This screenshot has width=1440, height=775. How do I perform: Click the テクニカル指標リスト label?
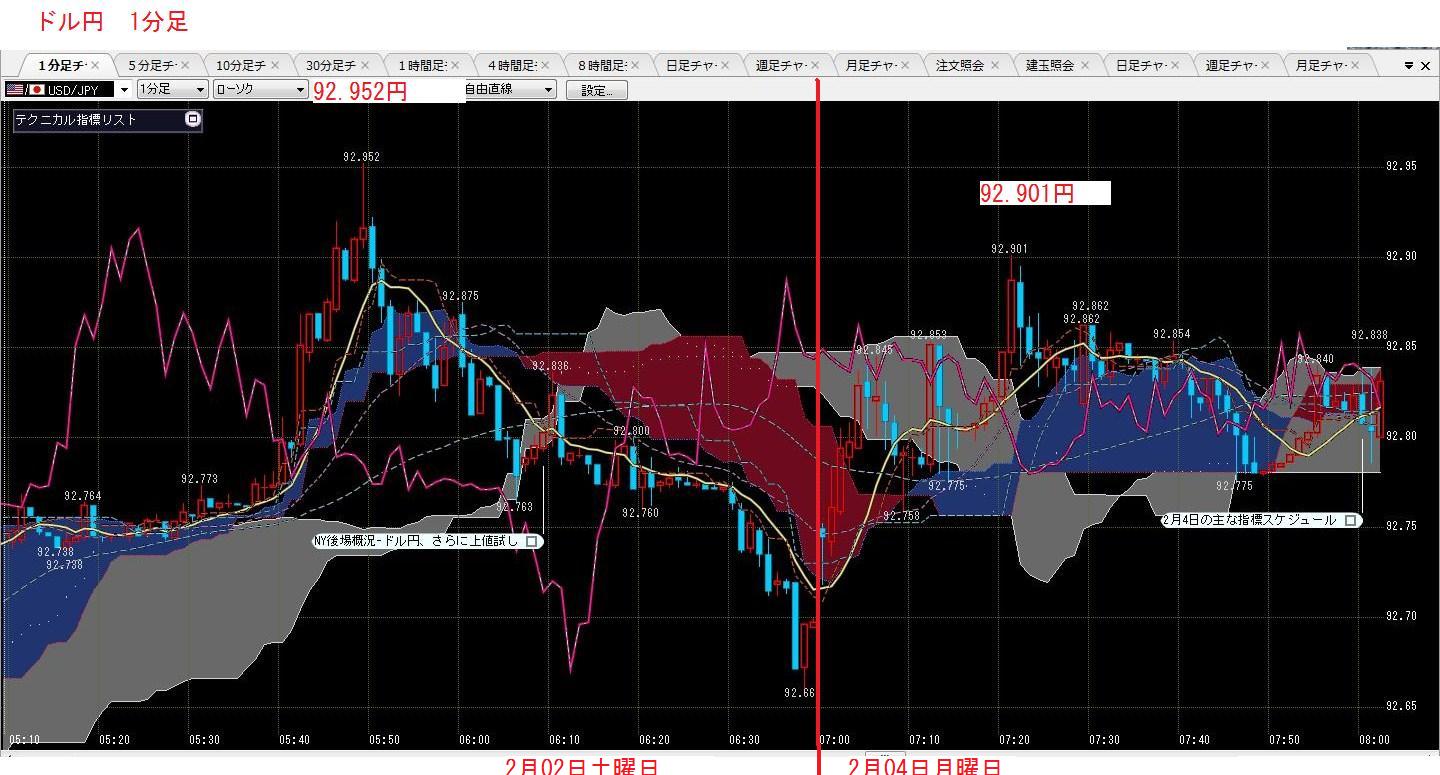(76, 119)
